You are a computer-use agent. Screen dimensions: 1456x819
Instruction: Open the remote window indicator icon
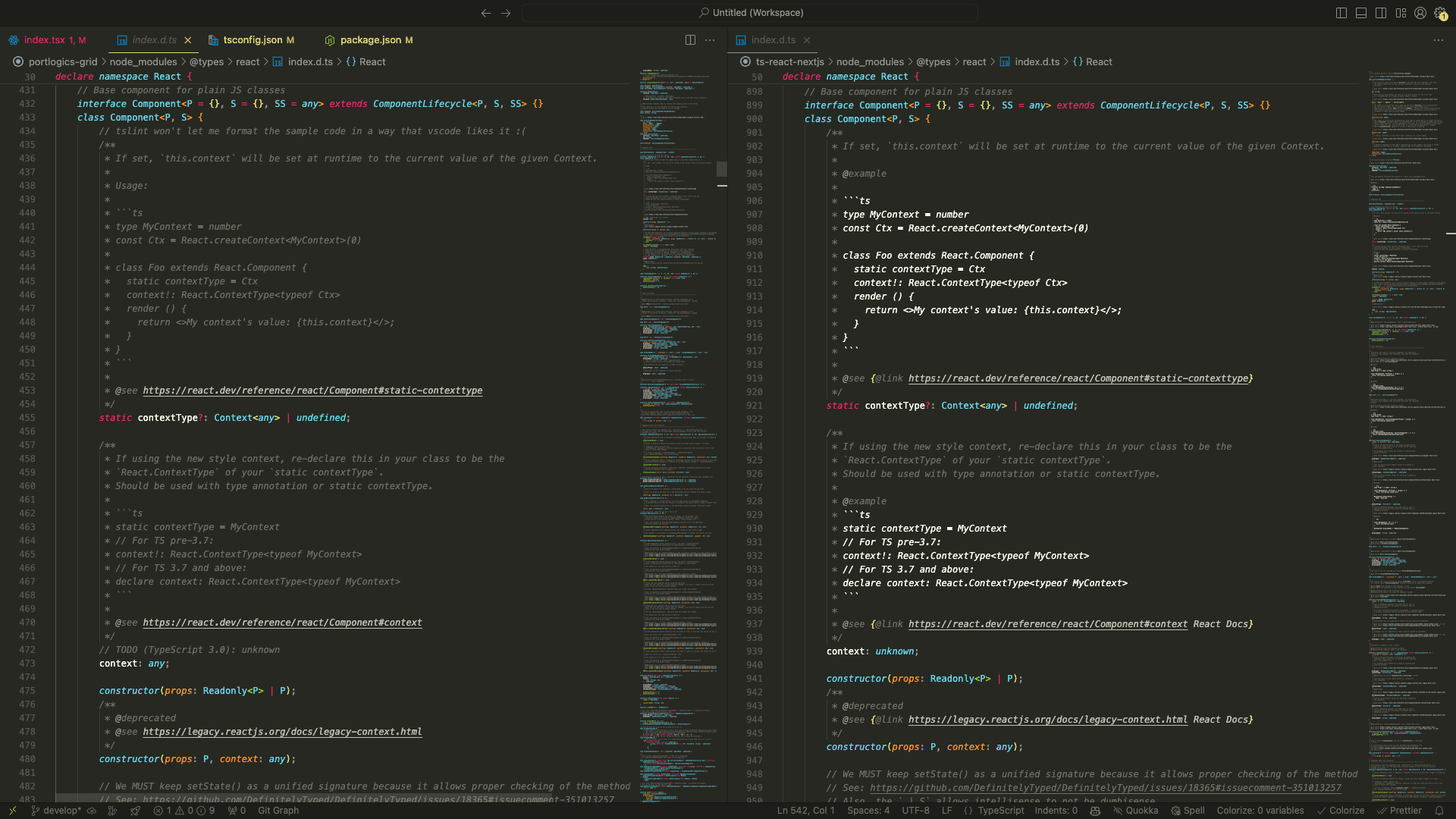coord(12,811)
